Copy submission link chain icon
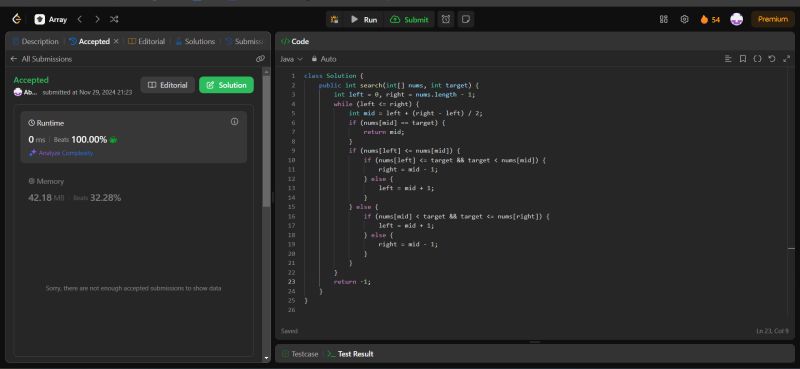The width and height of the screenshot is (800, 369). [260, 59]
